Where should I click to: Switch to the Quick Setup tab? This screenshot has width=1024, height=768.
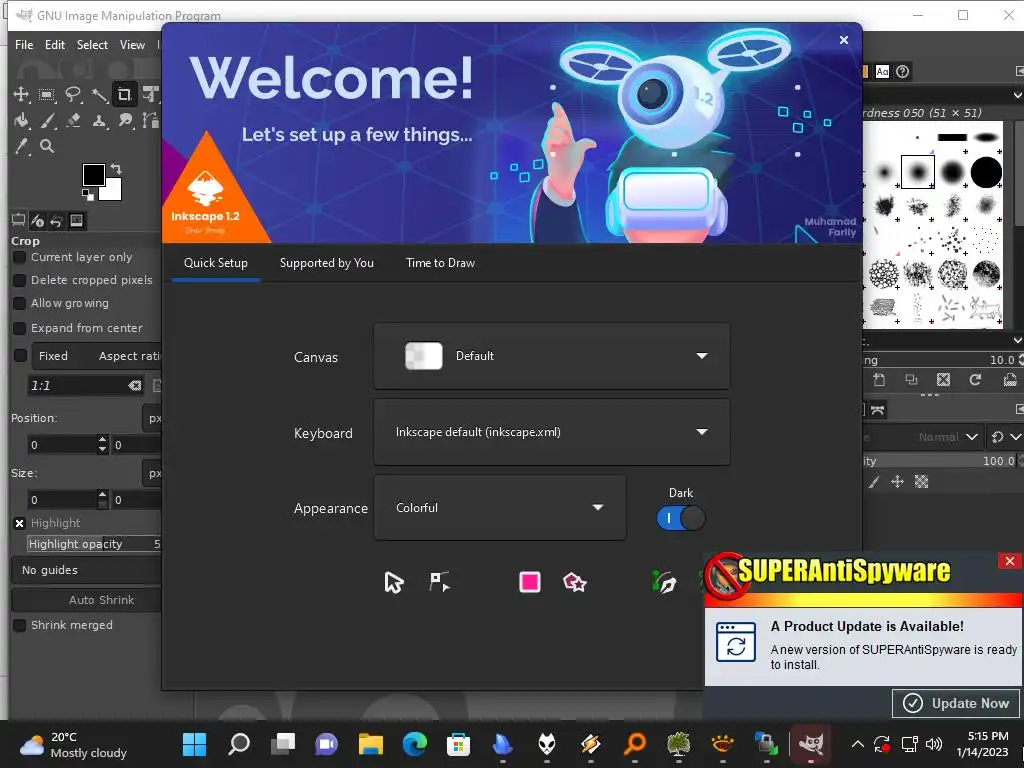pyautogui.click(x=216, y=263)
